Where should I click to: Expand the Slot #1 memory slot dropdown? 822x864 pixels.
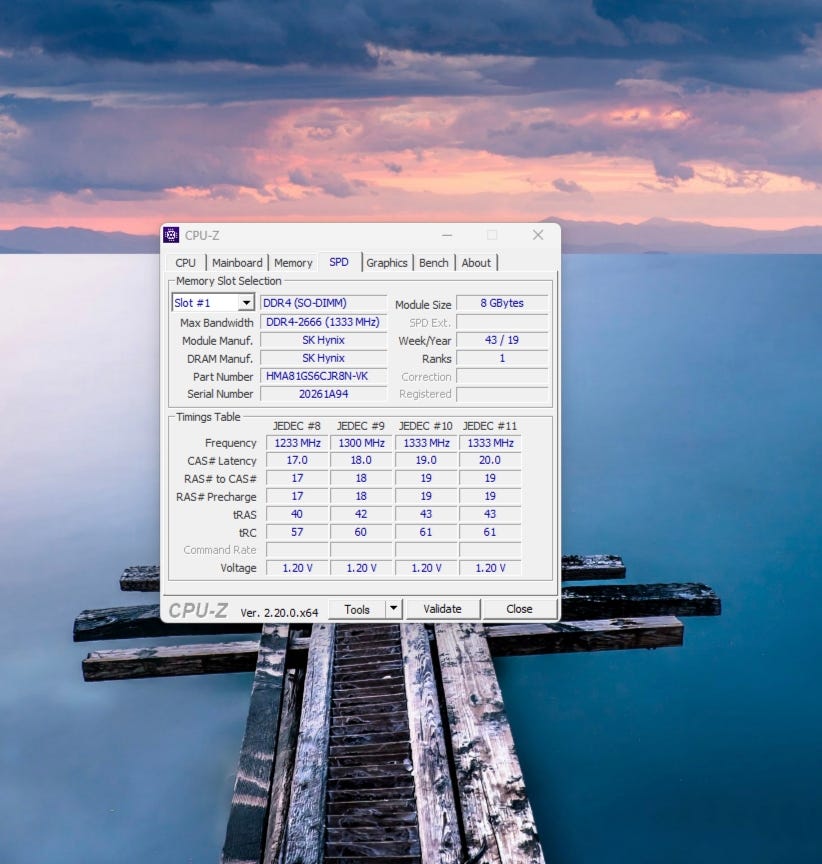tap(246, 303)
